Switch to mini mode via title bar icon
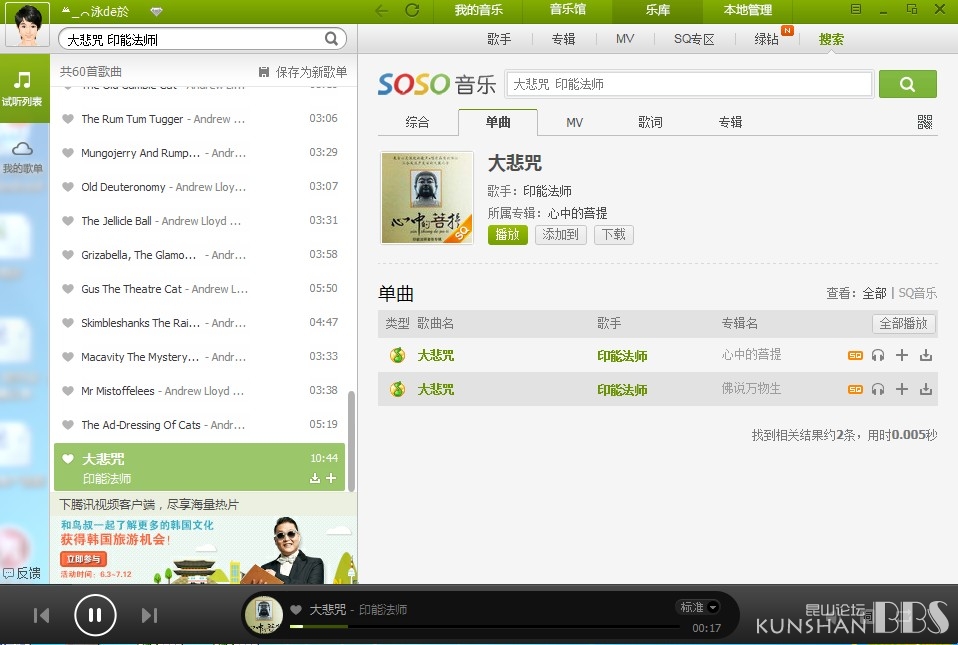Screen dimensions: 958x645 point(912,9)
